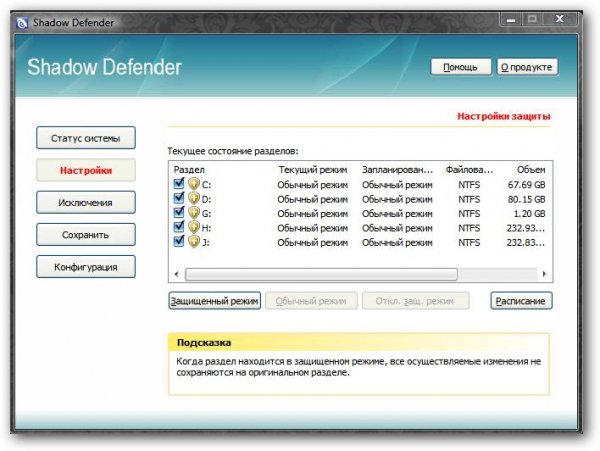Click the Shadow Defender title bar app icon
This screenshot has height=451, width=600.
point(22,23)
